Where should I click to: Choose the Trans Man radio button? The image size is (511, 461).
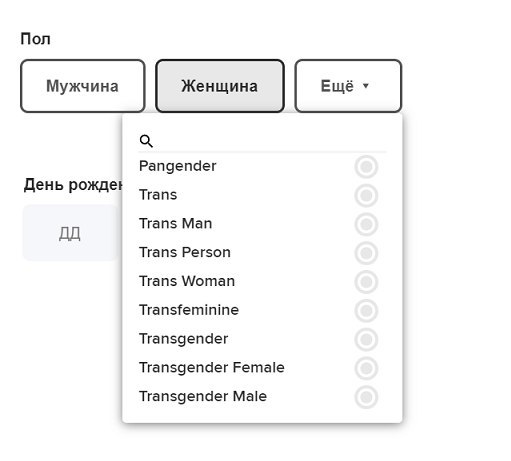366,224
